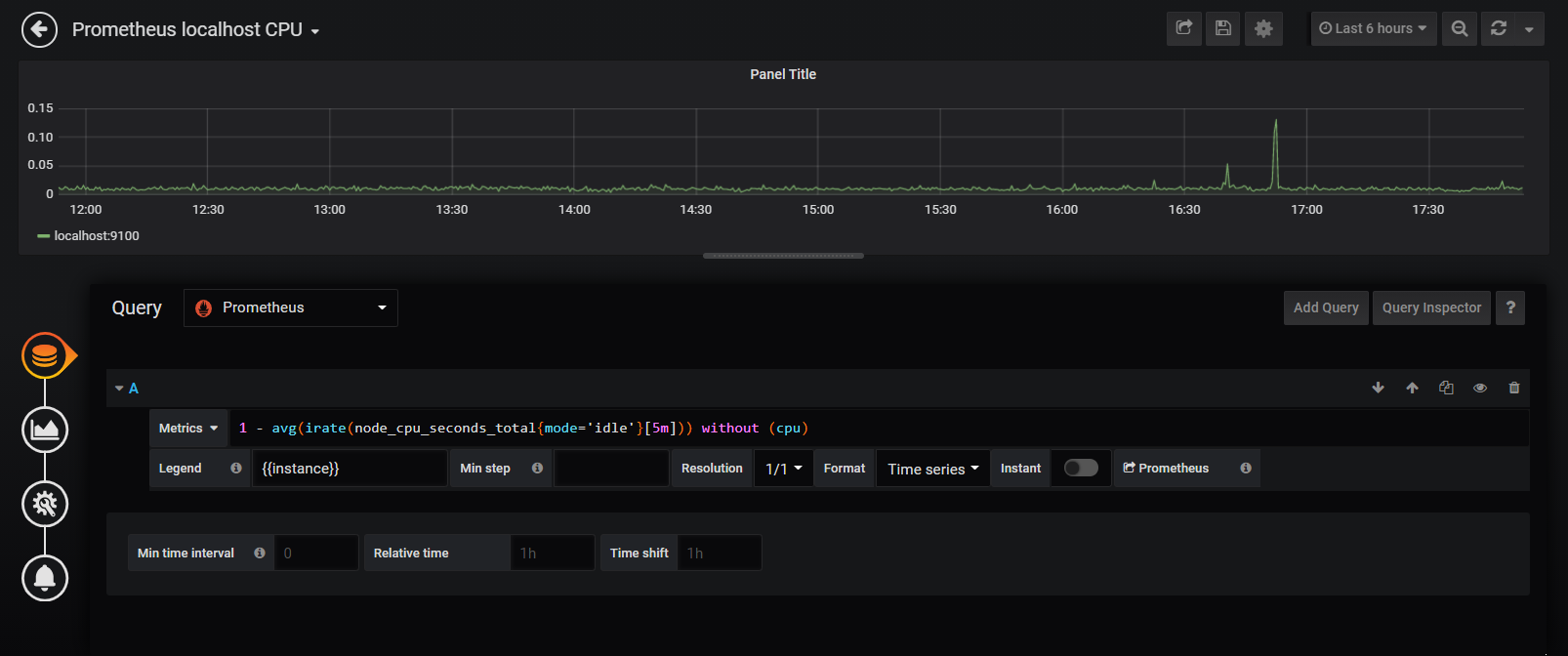Save the dashboard
The width and height of the screenshot is (1568, 656).
[1223, 28]
